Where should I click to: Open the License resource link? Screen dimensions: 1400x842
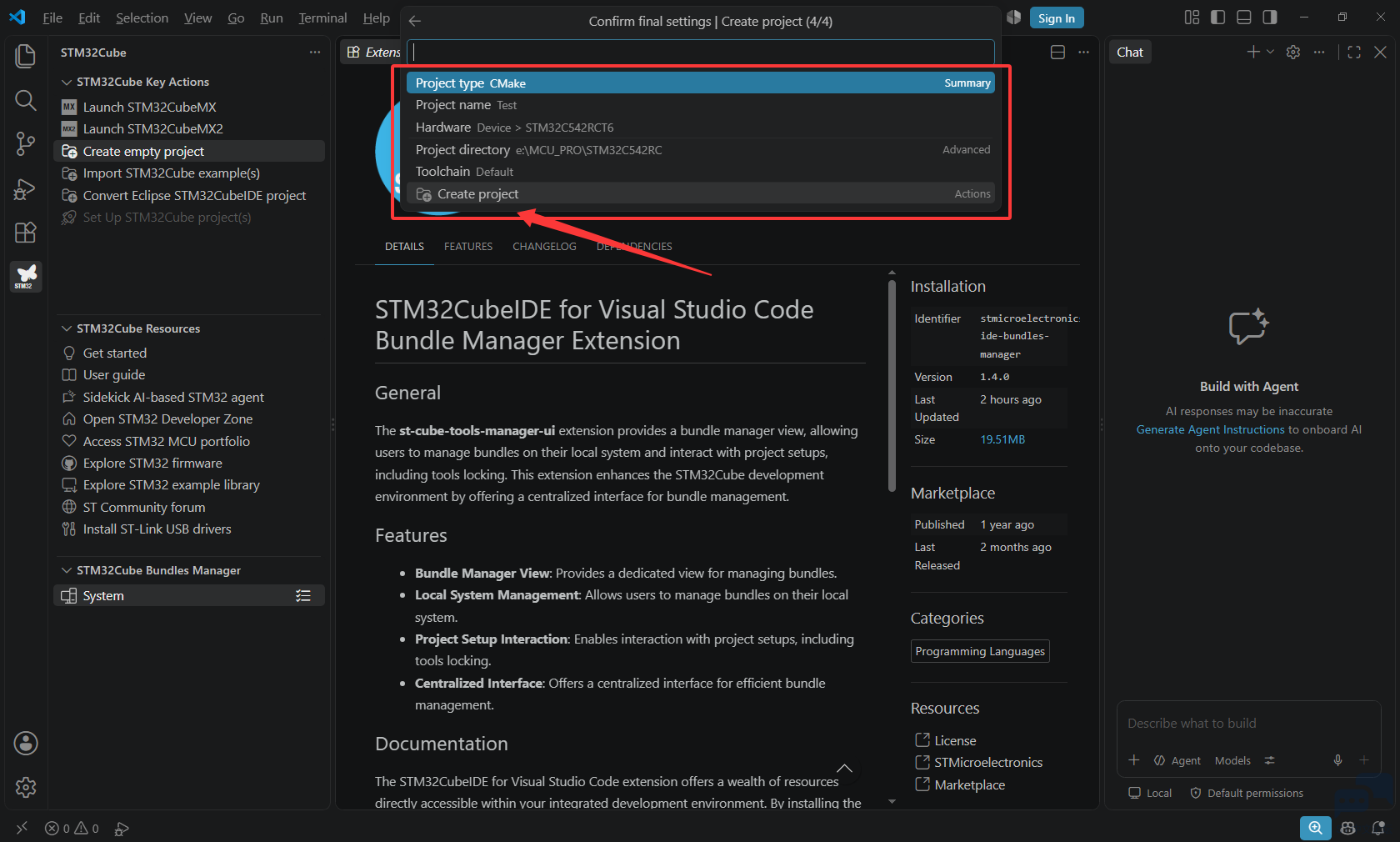pos(955,740)
